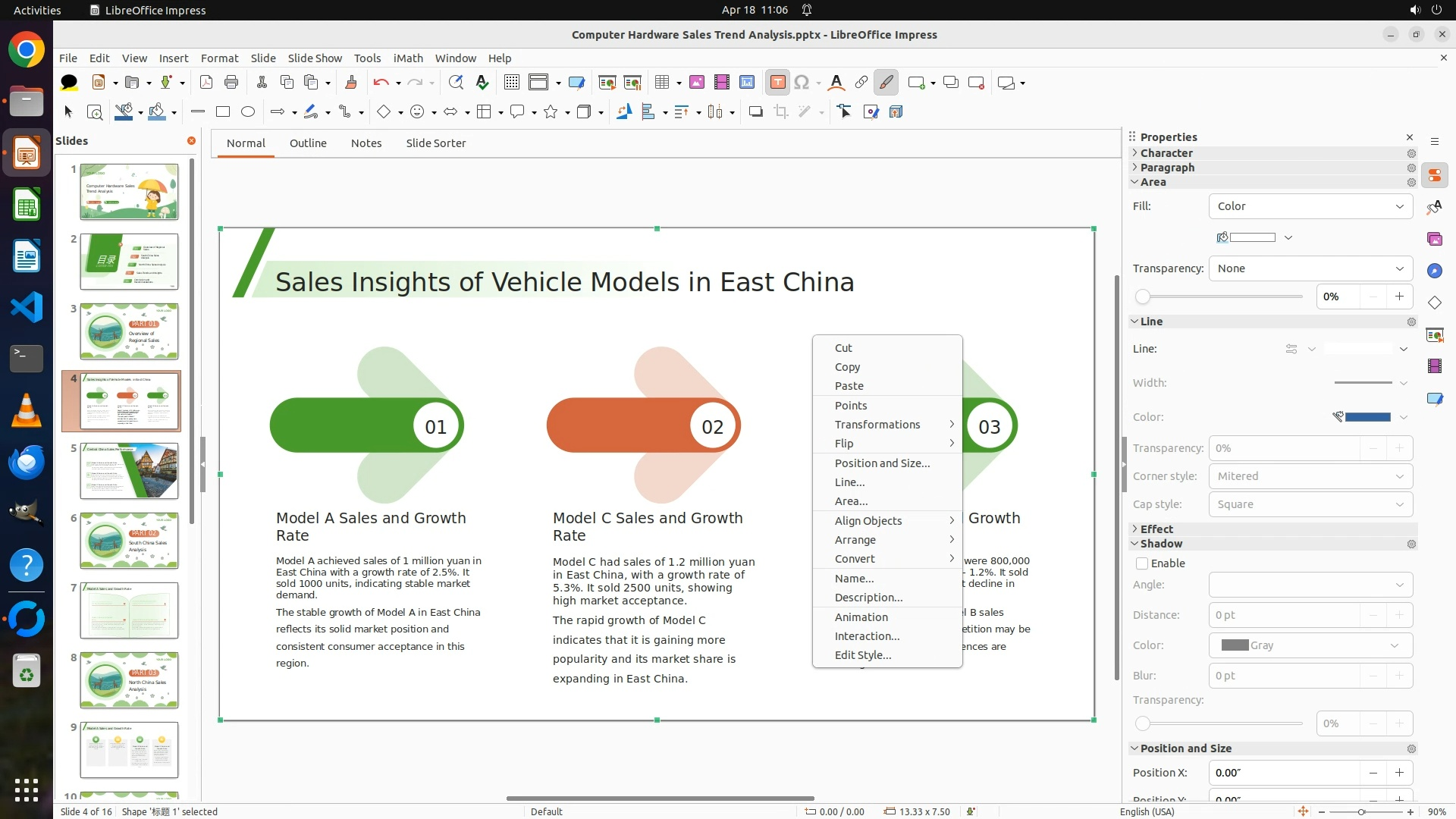Viewport: 1456px width, 819px height.
Task: Click the Insert Special Character omega icon
Action: tap(802, 83)
